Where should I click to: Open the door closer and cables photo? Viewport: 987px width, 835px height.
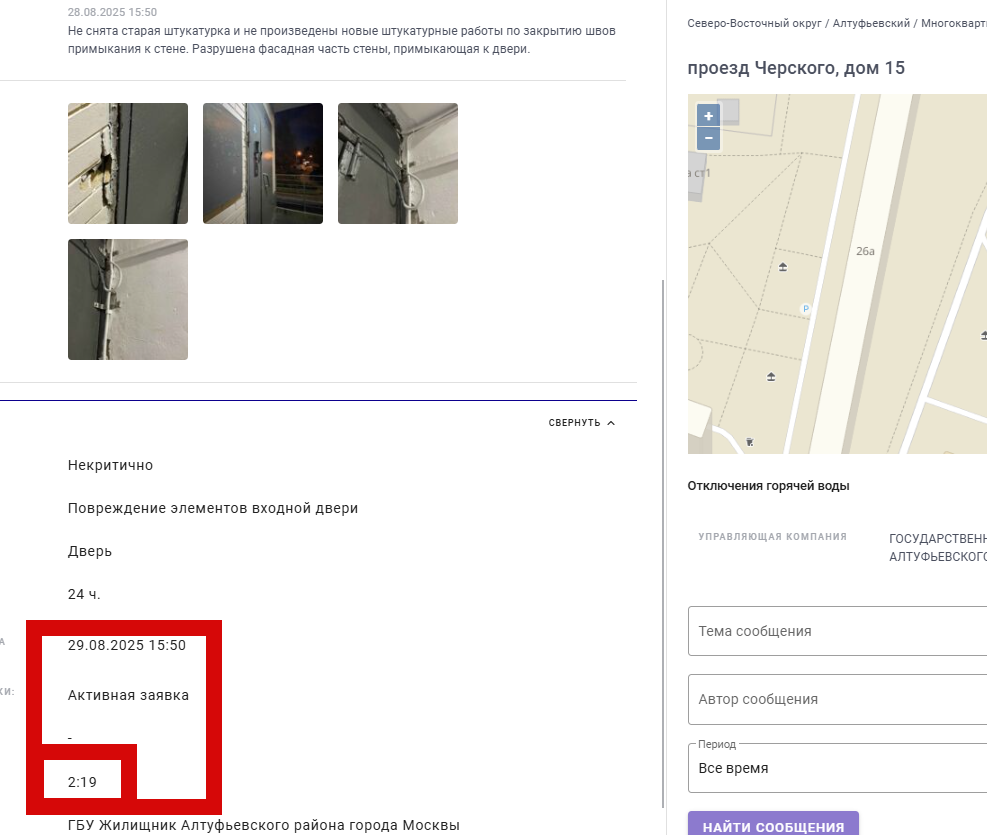(x=398, y=164)
